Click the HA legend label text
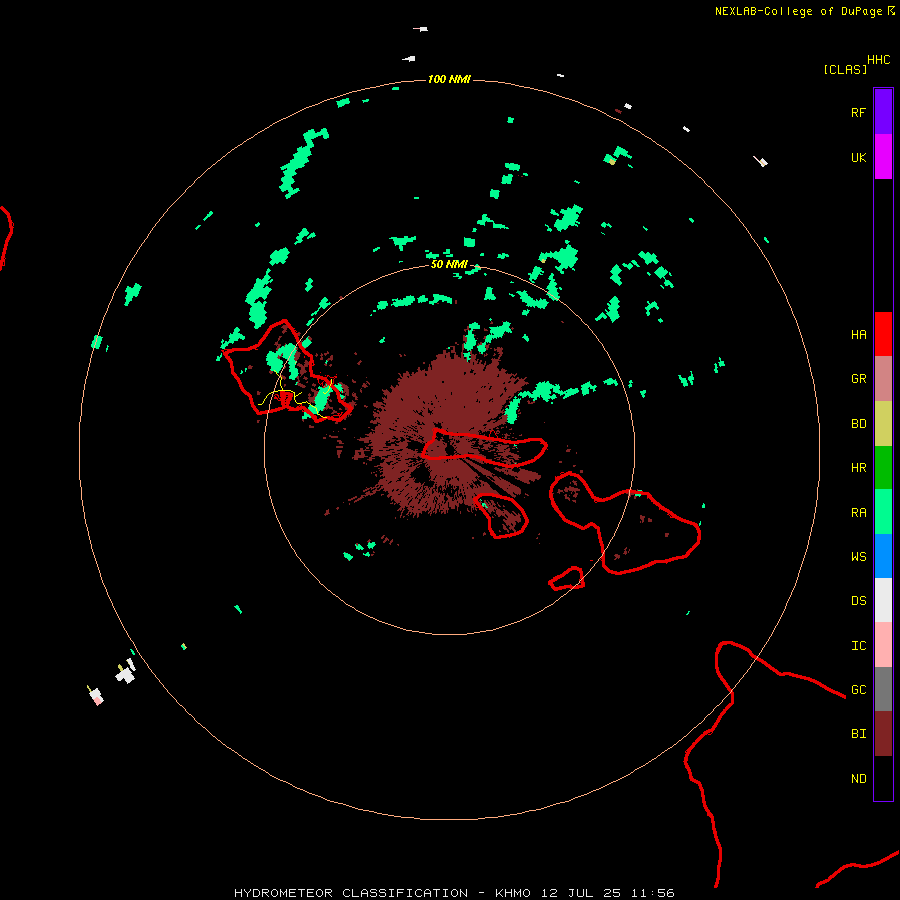 (x=859, y=335)
